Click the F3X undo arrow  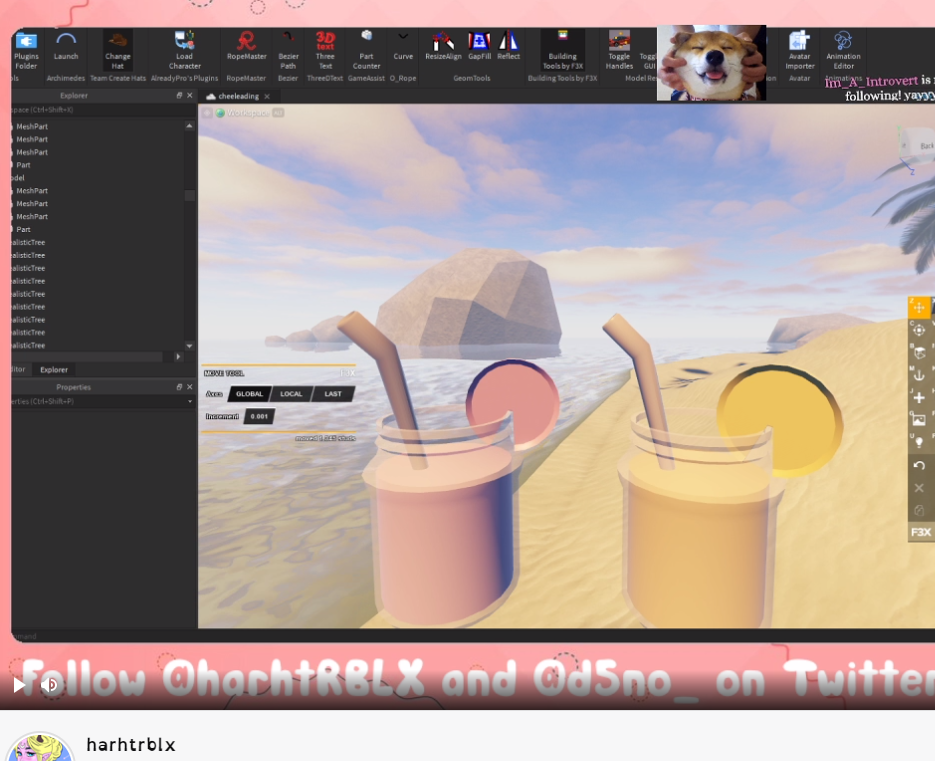coord(919,465)
